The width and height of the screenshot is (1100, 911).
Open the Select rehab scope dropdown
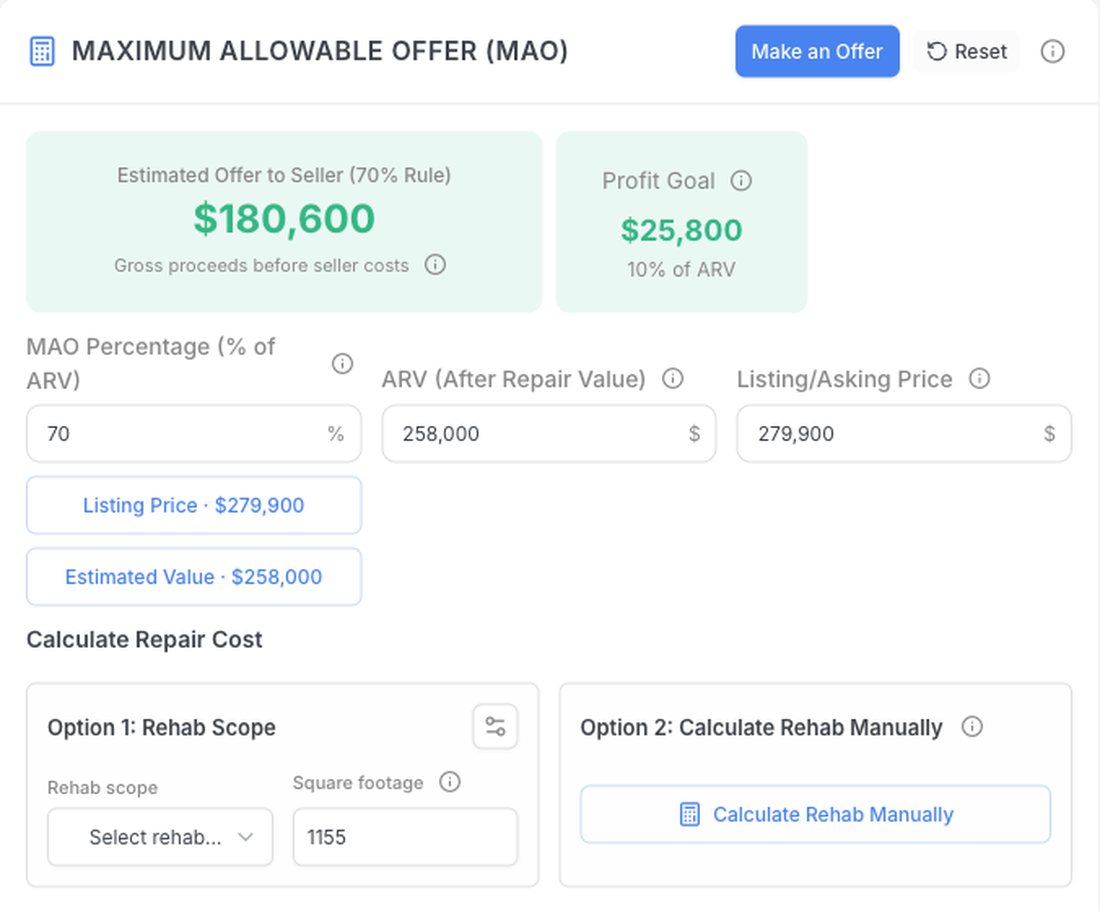pos(160,837)
